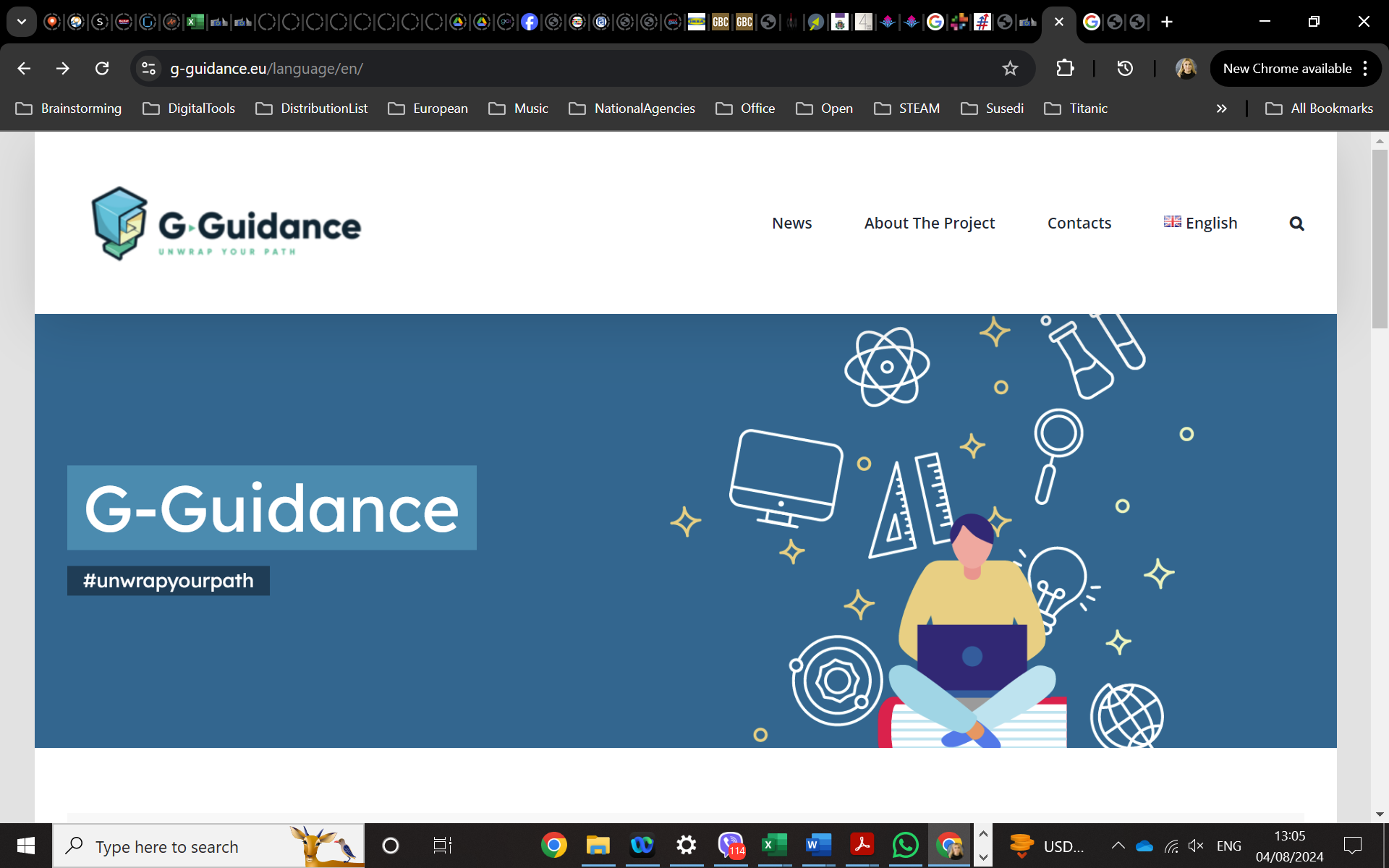Image resolution: width=1389 pixels, height=868 pixels.
Task: Click the scrollbar down arrow
Action: pos(1380,814)
